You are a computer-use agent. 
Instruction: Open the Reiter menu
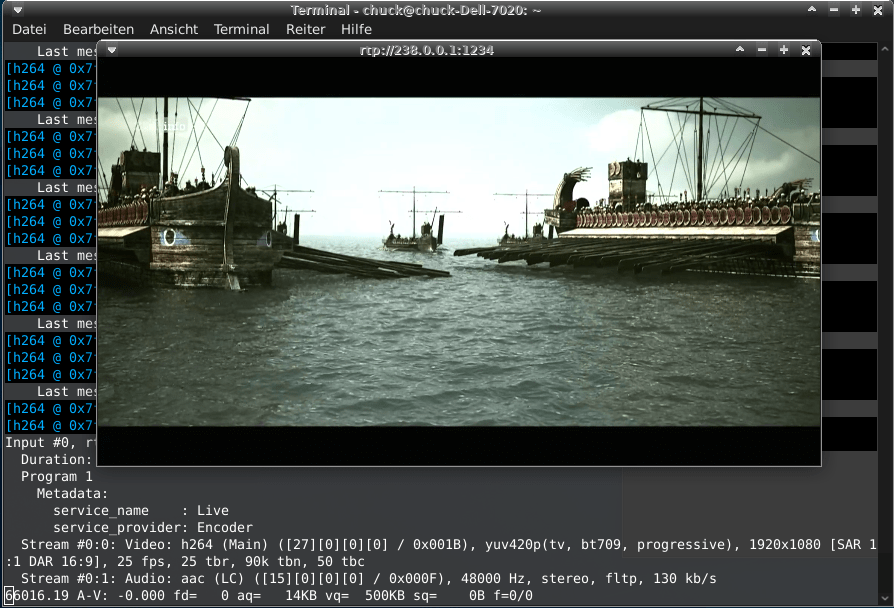coord(306,29)
